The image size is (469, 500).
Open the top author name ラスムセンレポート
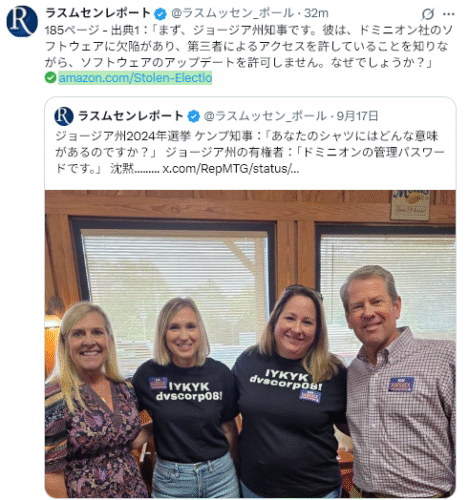coord(98,13)
